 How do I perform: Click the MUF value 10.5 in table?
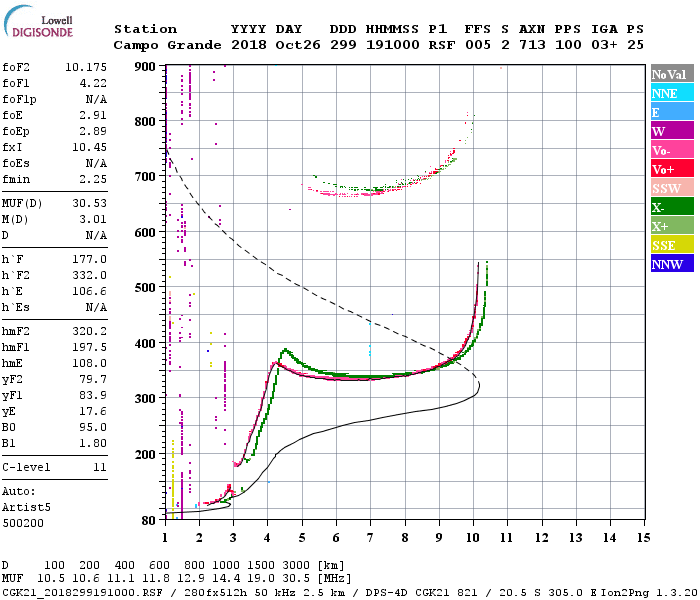click(51, 579)
